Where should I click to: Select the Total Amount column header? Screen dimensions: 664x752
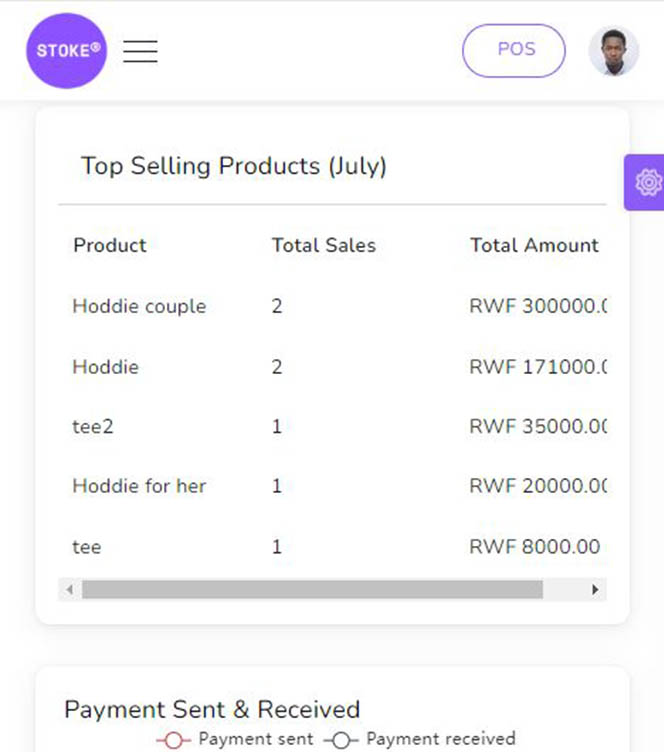(535, 246)
